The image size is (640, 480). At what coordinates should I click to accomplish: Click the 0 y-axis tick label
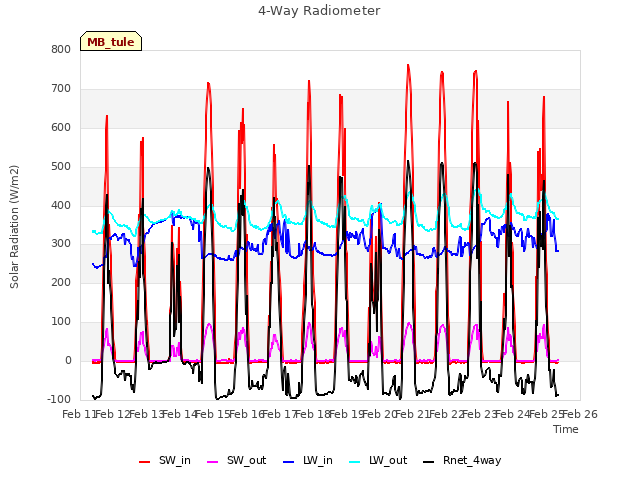point(68,361)
